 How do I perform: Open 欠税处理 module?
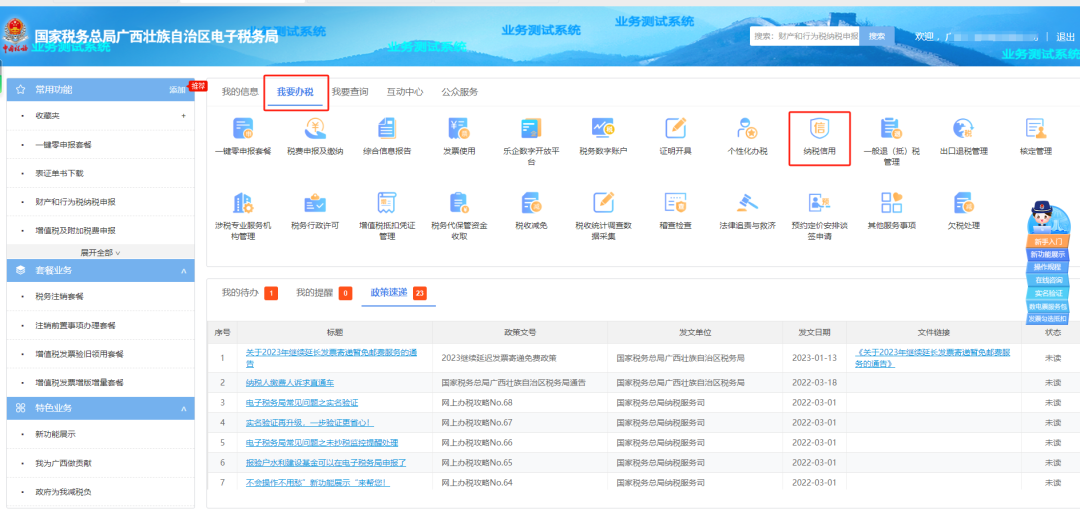[x=963, y=211]
